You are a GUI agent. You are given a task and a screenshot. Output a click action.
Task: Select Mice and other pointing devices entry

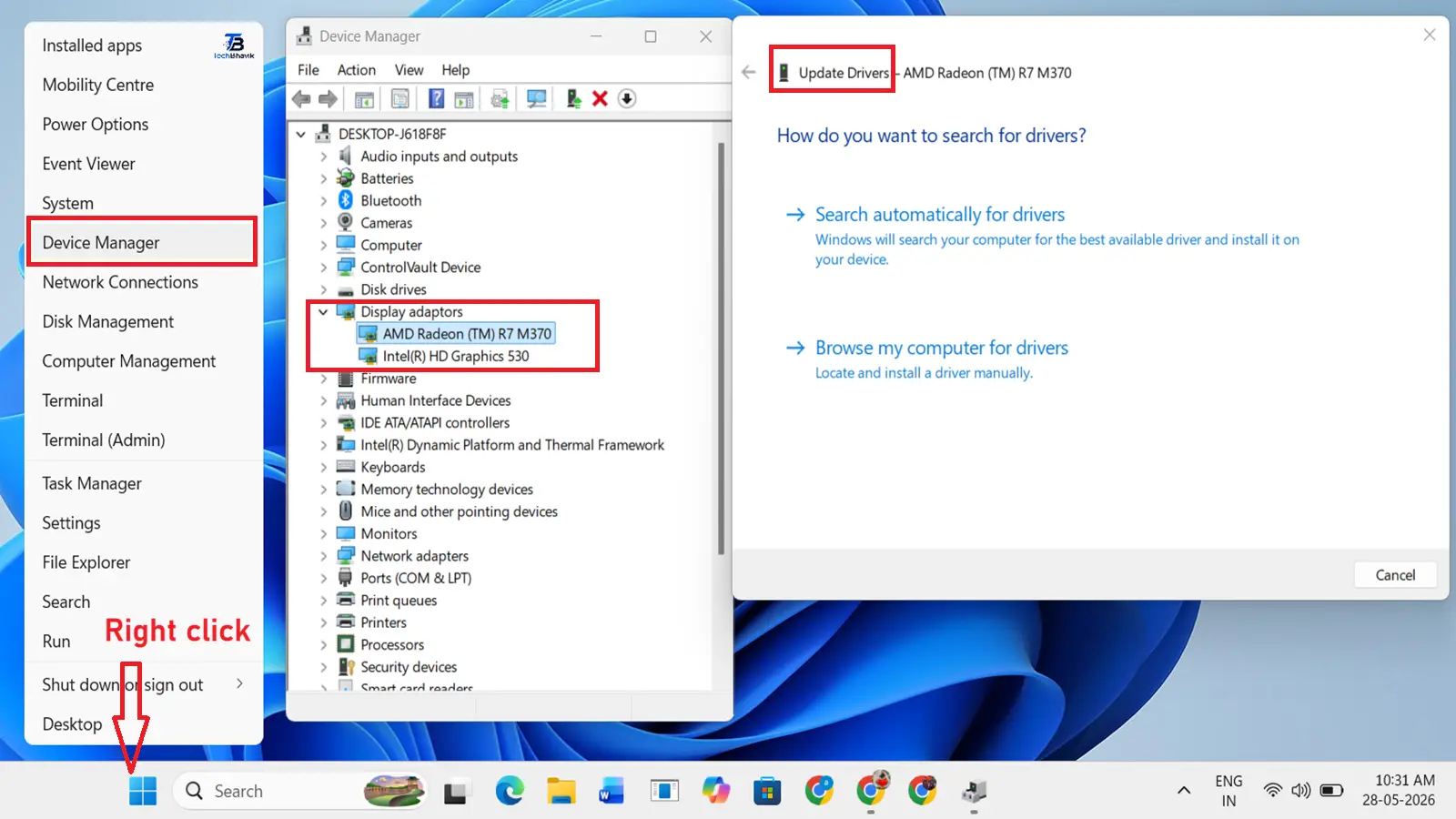pos(459,511)
